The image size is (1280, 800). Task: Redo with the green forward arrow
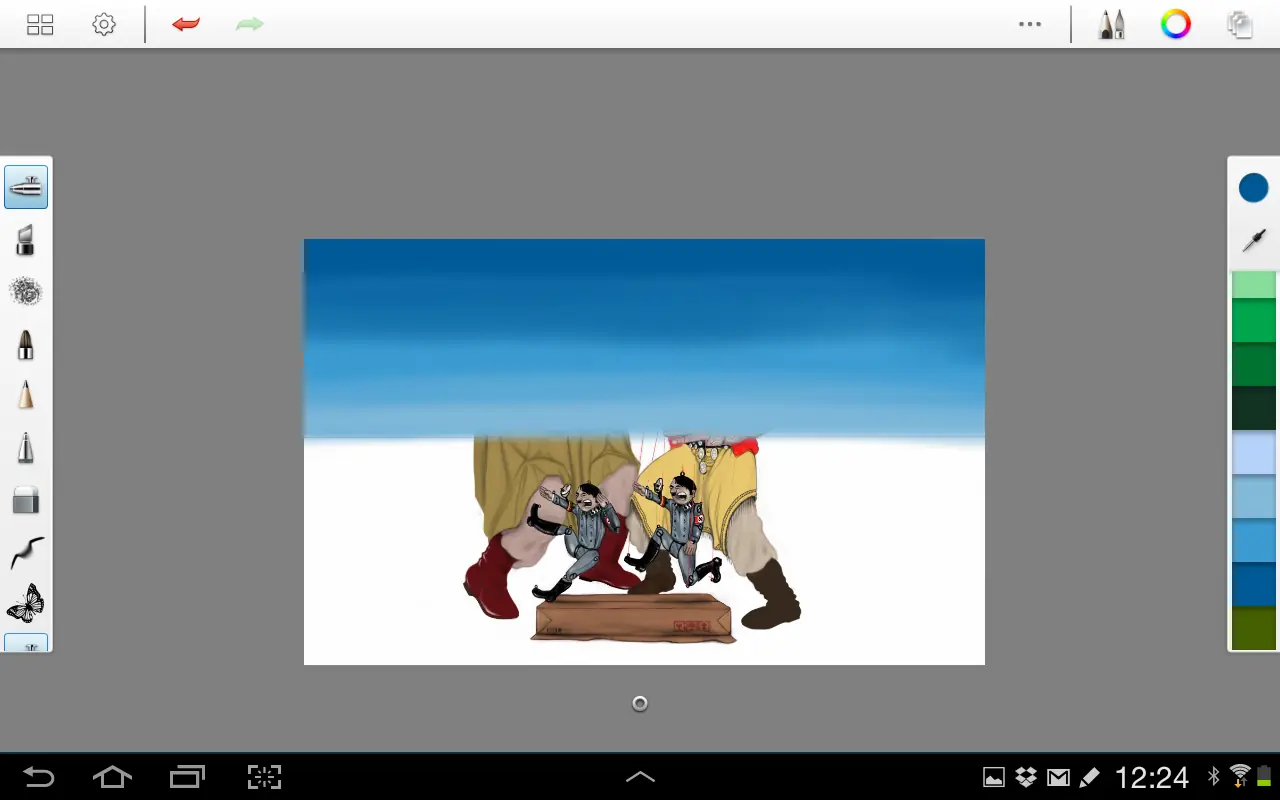click(x=249, y=24)
